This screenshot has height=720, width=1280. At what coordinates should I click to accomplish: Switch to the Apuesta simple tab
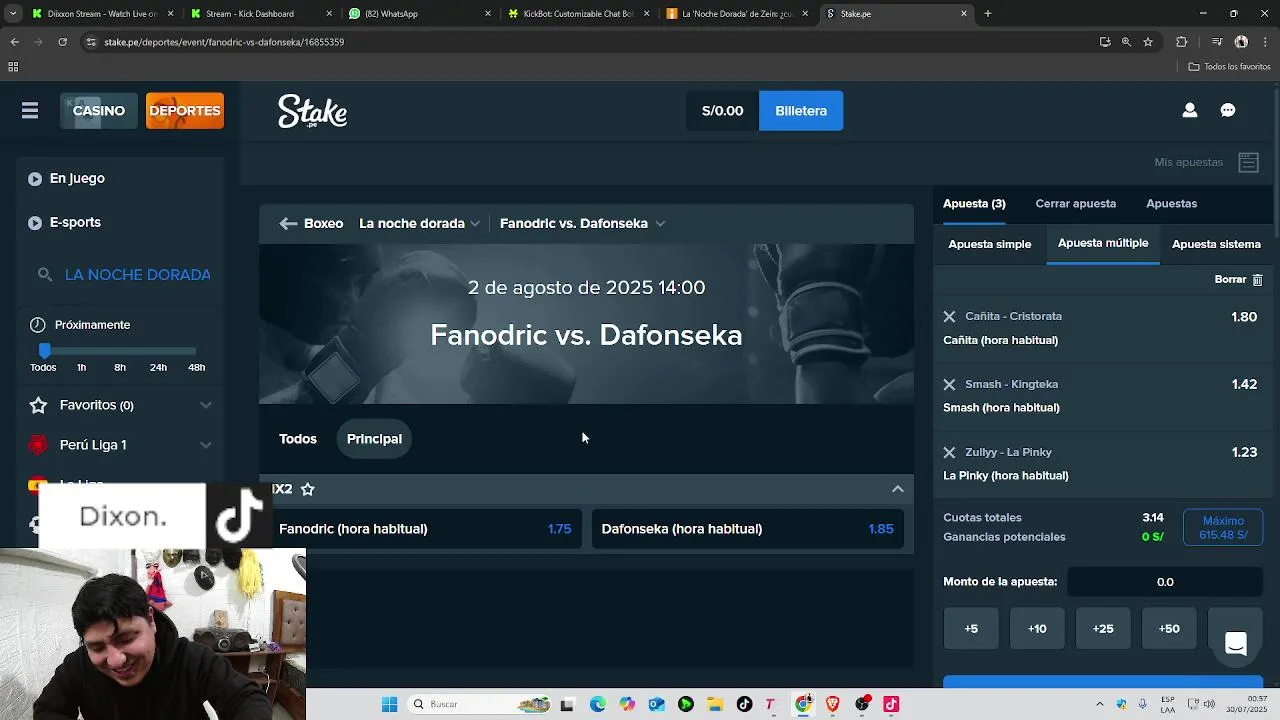coord(989,244)
